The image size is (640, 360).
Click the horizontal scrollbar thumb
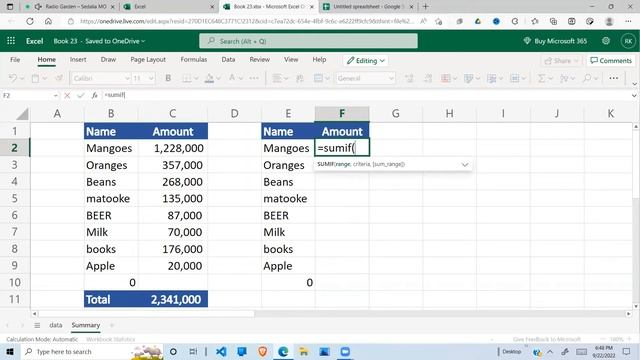(146, 314)
